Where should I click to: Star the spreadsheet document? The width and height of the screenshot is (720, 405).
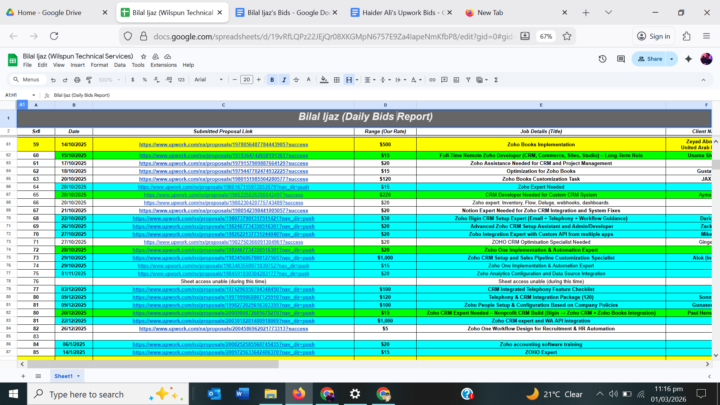point(143,56)
